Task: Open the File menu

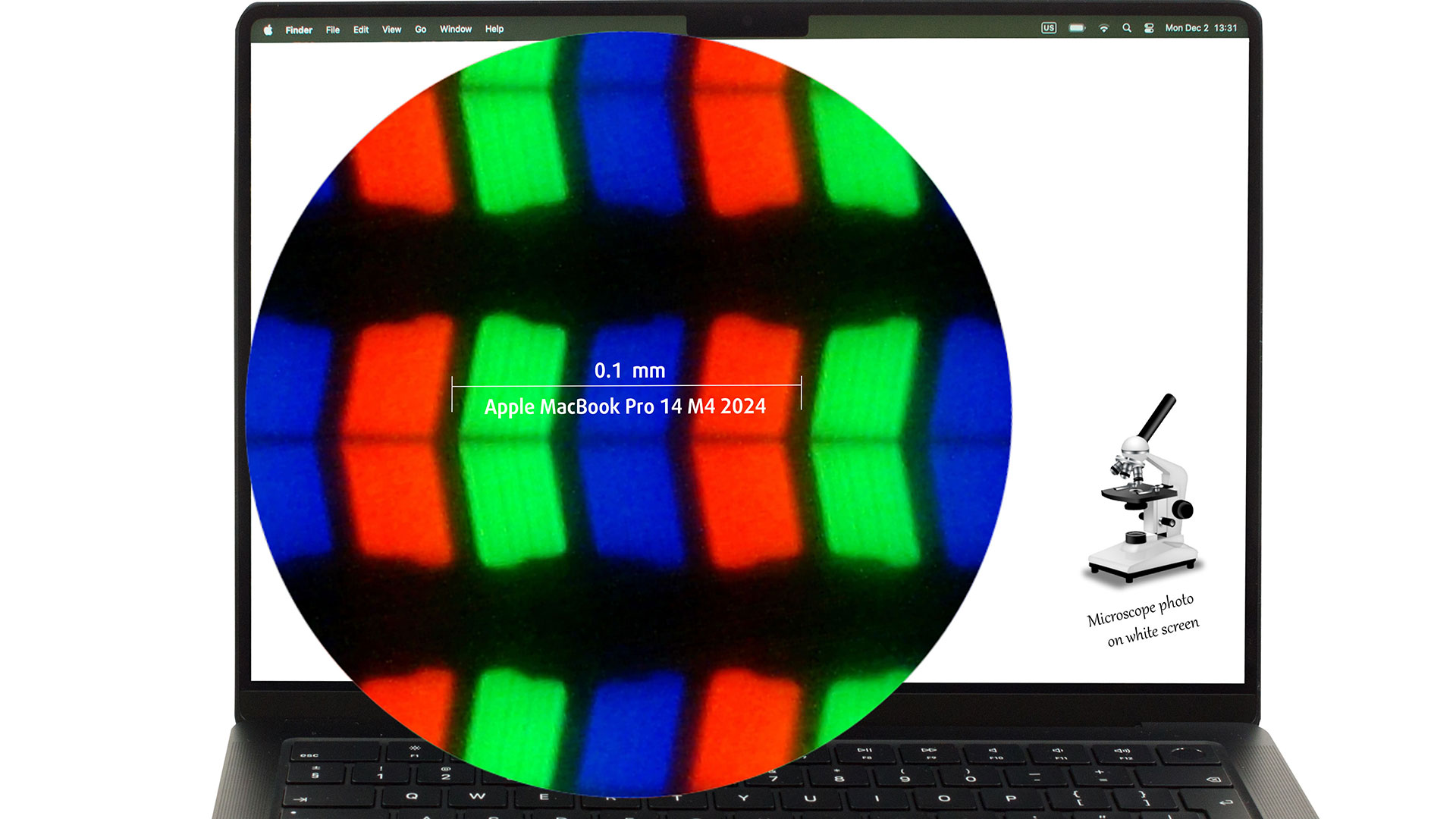Action: click(333, 30)
